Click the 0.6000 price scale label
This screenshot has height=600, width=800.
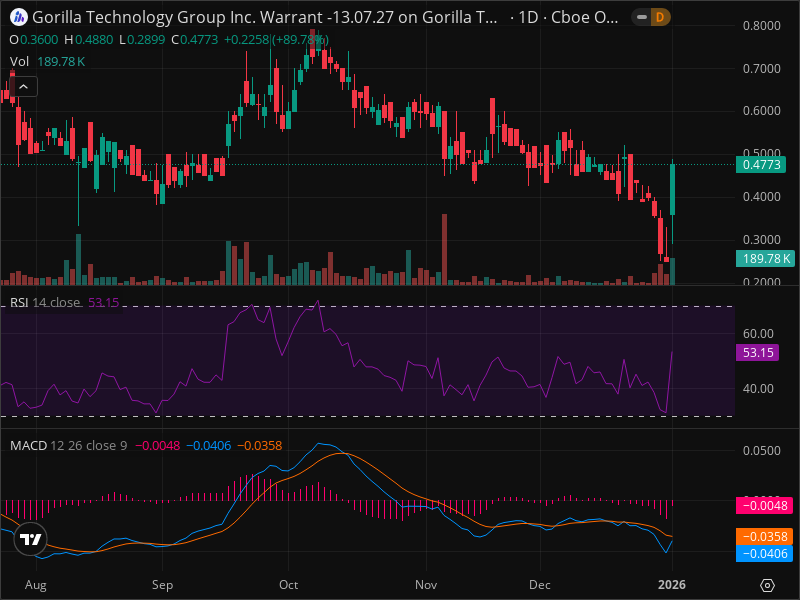tap(761, 111)
